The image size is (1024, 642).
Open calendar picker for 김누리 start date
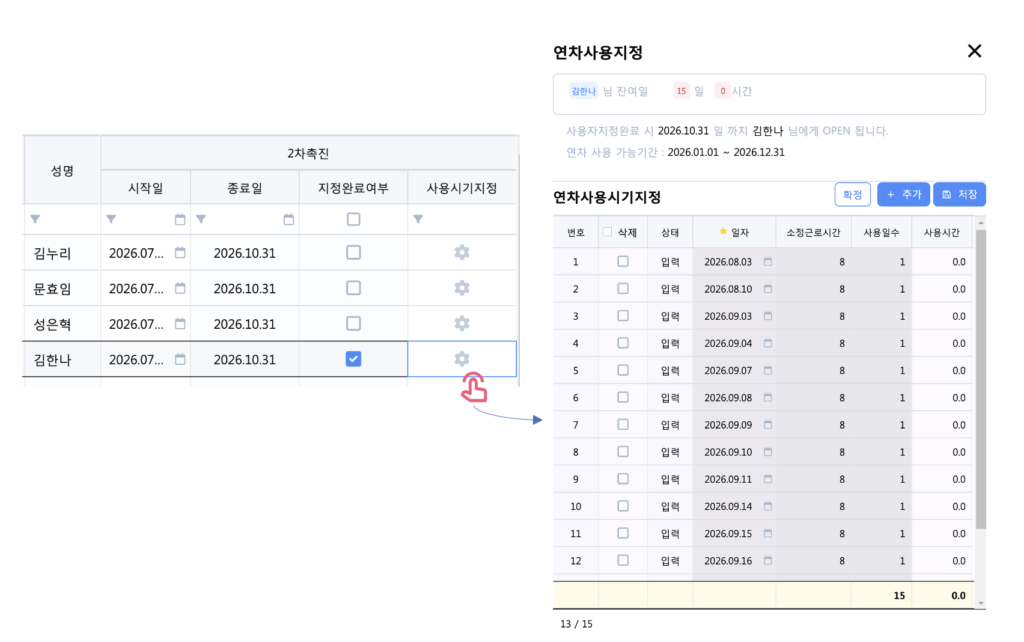tap(180, 253)
